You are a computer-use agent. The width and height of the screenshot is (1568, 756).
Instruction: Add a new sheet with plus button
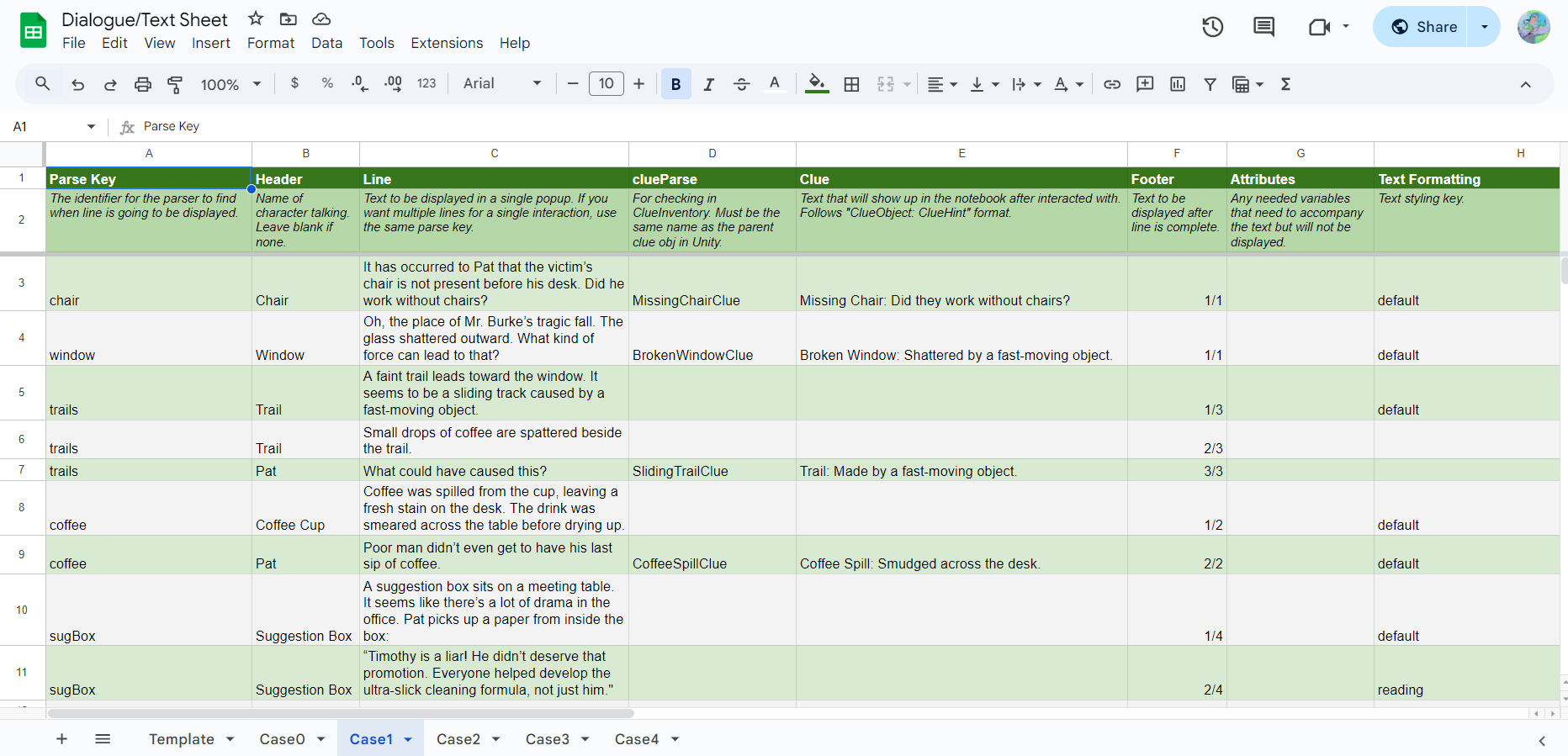(61, 739)
